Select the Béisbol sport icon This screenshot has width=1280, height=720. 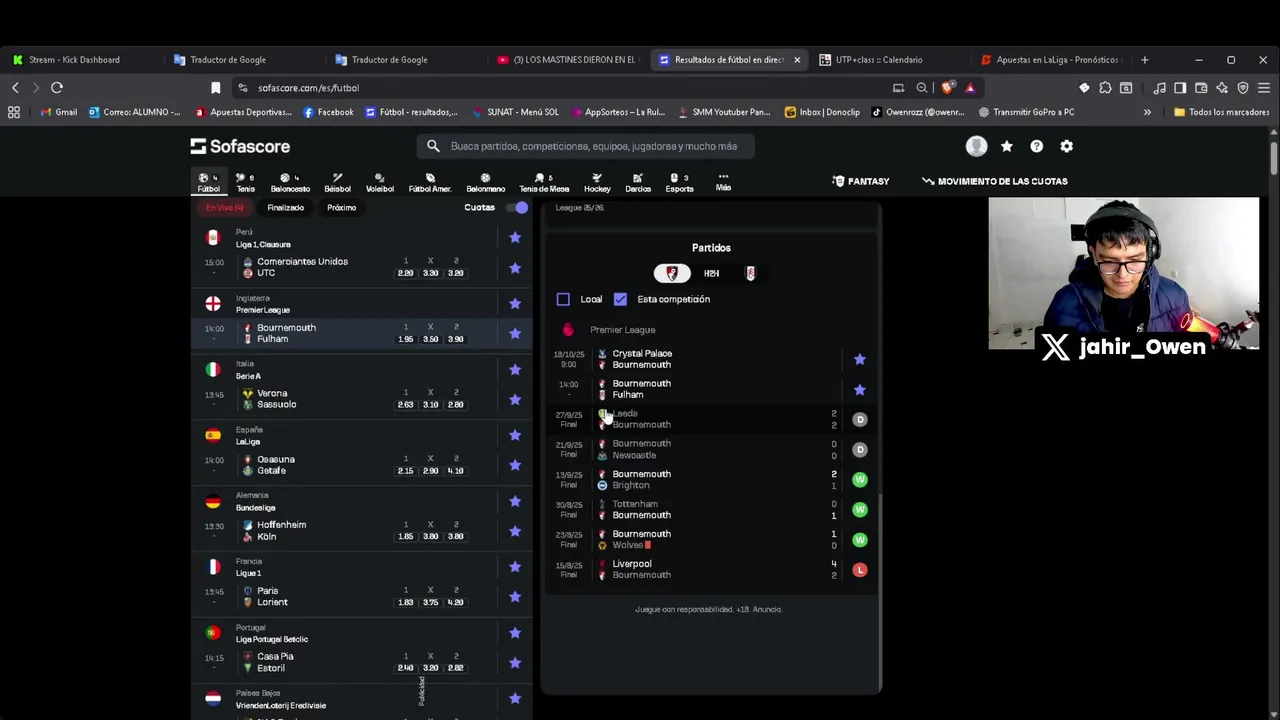(337, 182)
